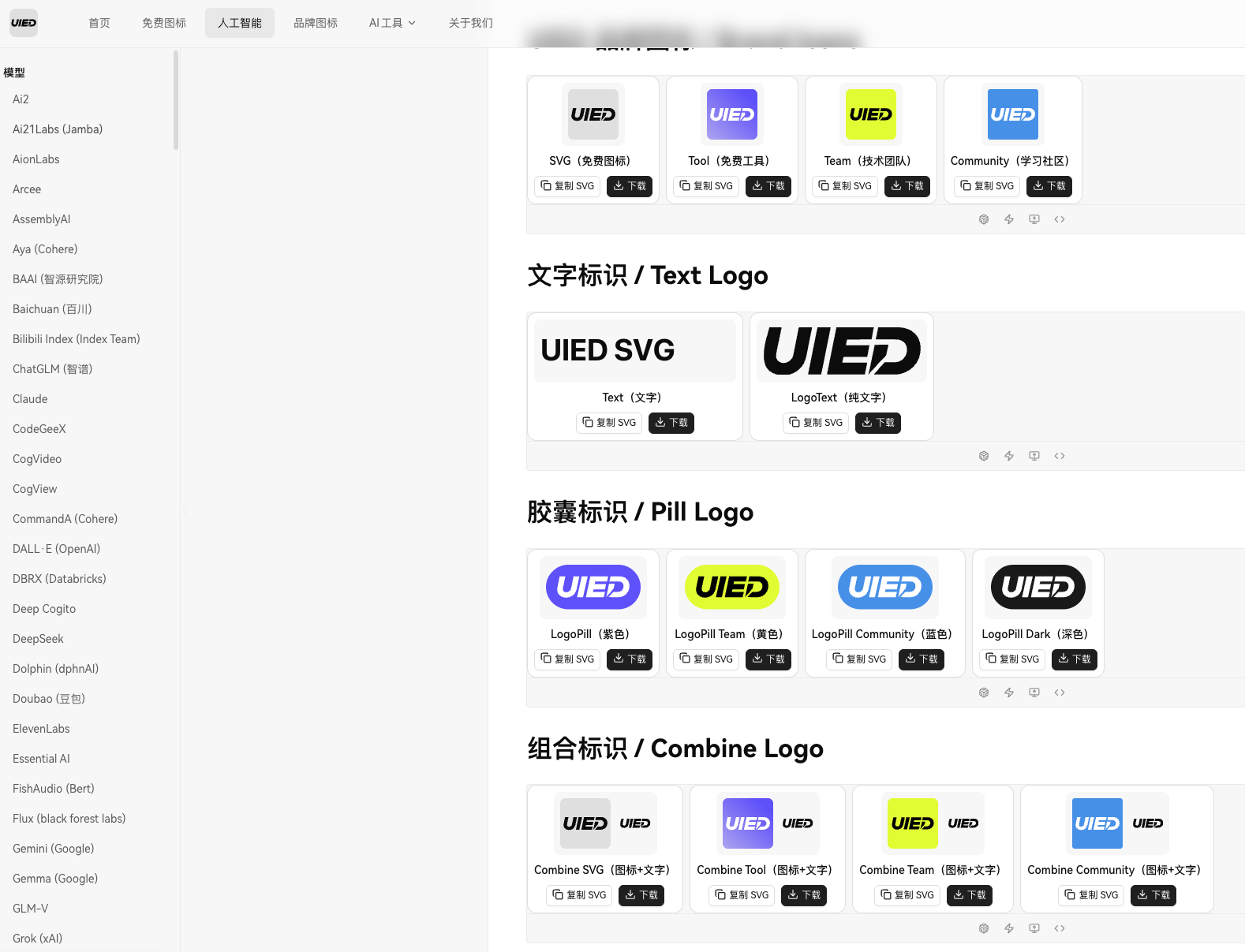
Task: Click the LogoPill Dark preview image
Action: pyautogui.click(x=1038, y=588)
